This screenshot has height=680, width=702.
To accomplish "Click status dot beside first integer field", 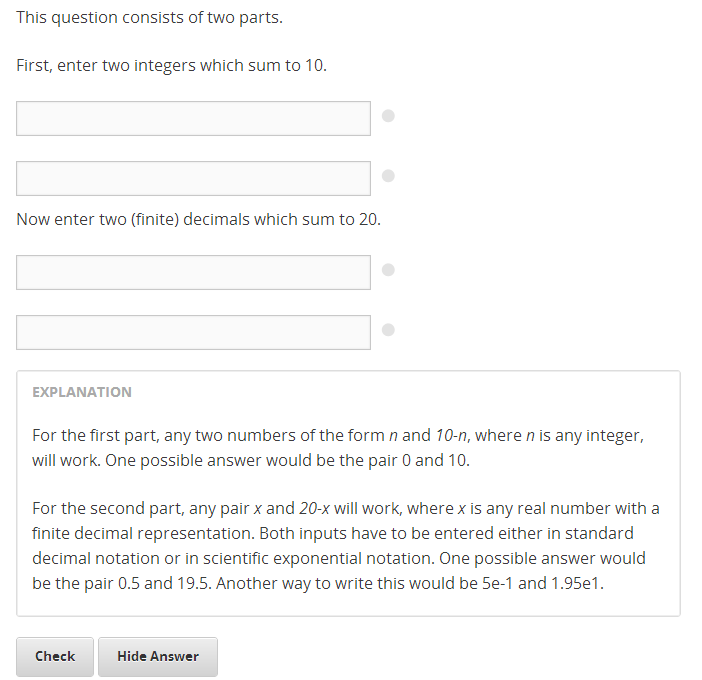I will click(389, 116).
